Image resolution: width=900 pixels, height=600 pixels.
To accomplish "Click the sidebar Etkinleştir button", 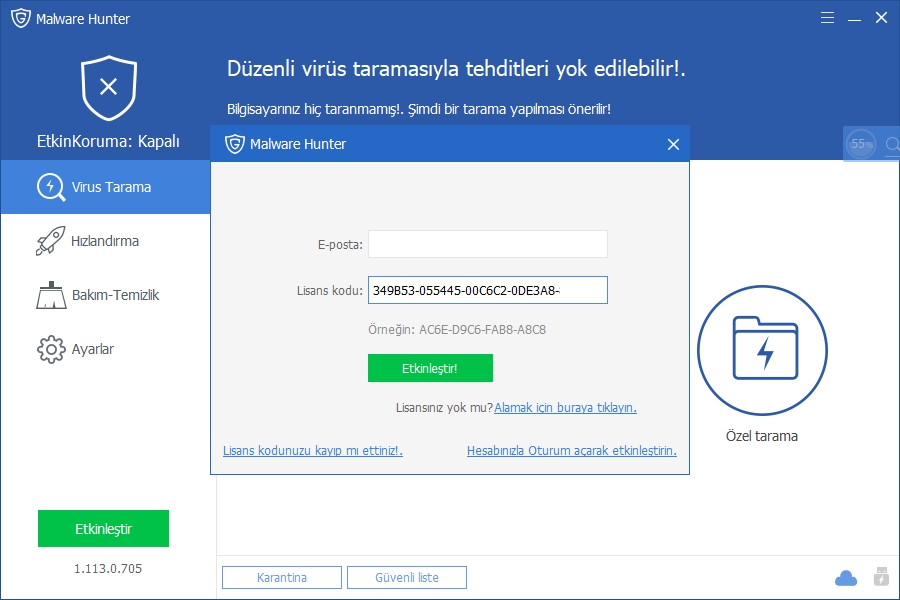I will point(103,528).
